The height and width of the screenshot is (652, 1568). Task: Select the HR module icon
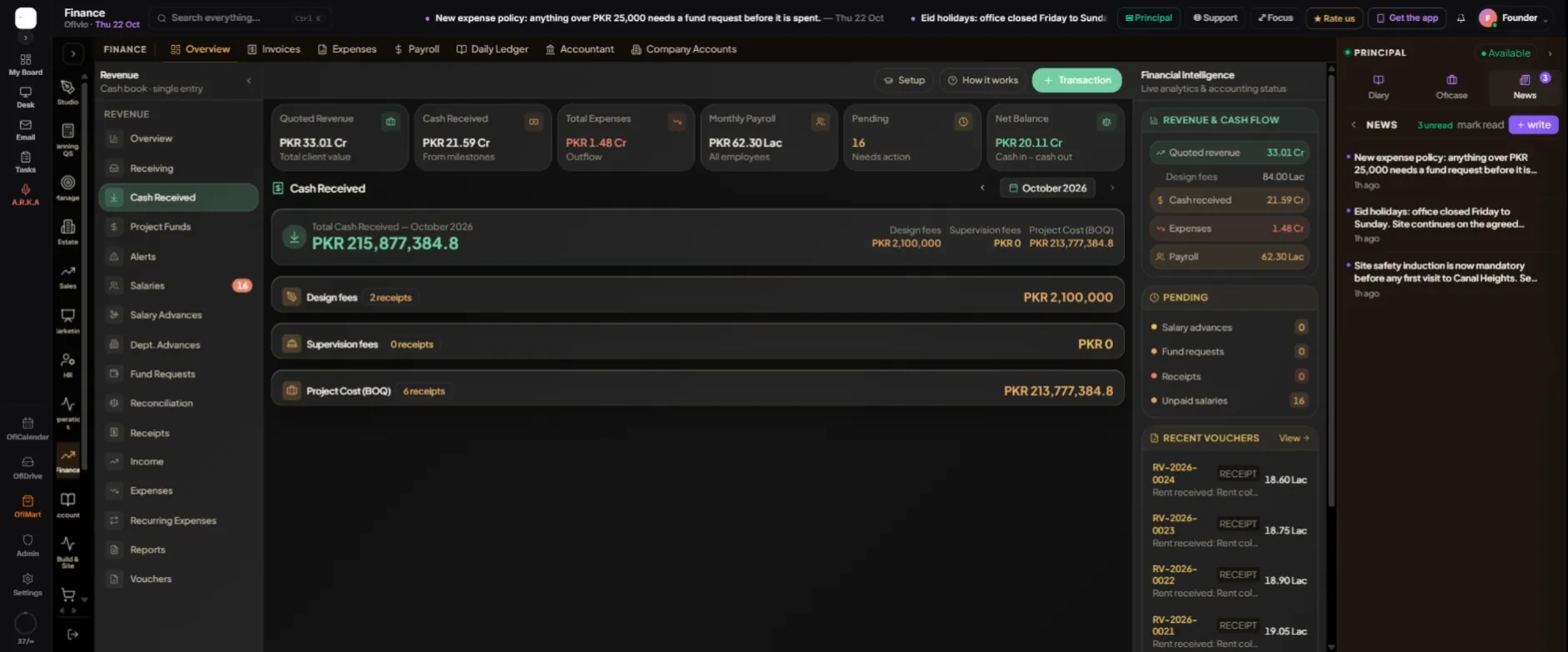68,364
